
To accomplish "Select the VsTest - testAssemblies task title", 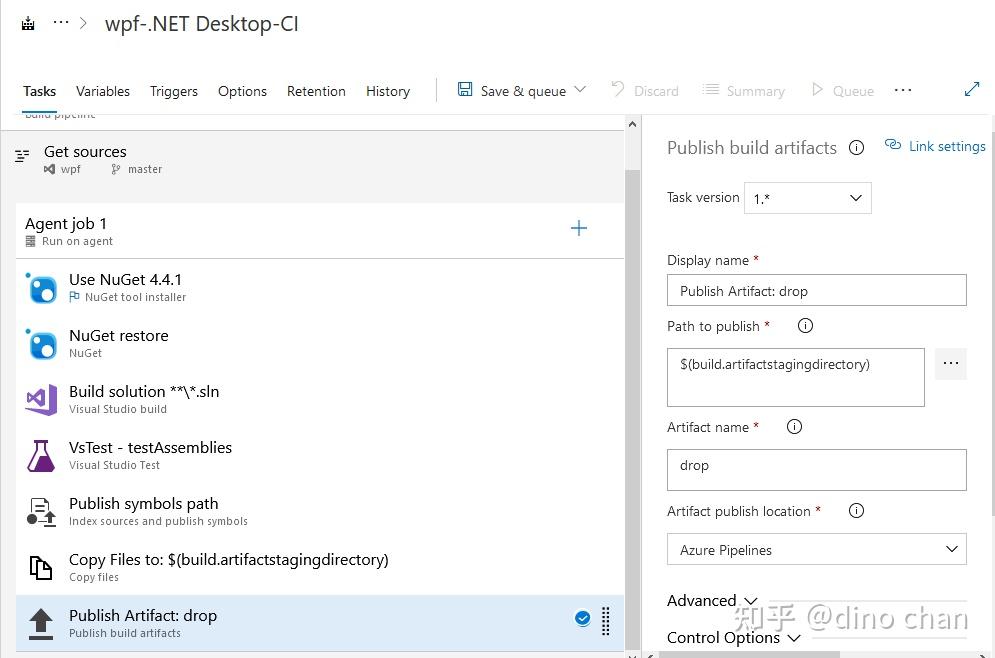I will click(x=150, y=447).
